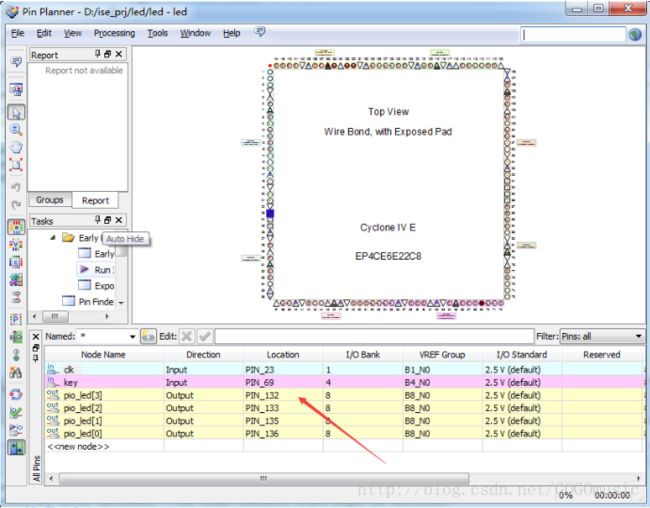Click the help speech bubble in menu bar
This screenshot has height=508, width=650.
(x=260, y=32)
